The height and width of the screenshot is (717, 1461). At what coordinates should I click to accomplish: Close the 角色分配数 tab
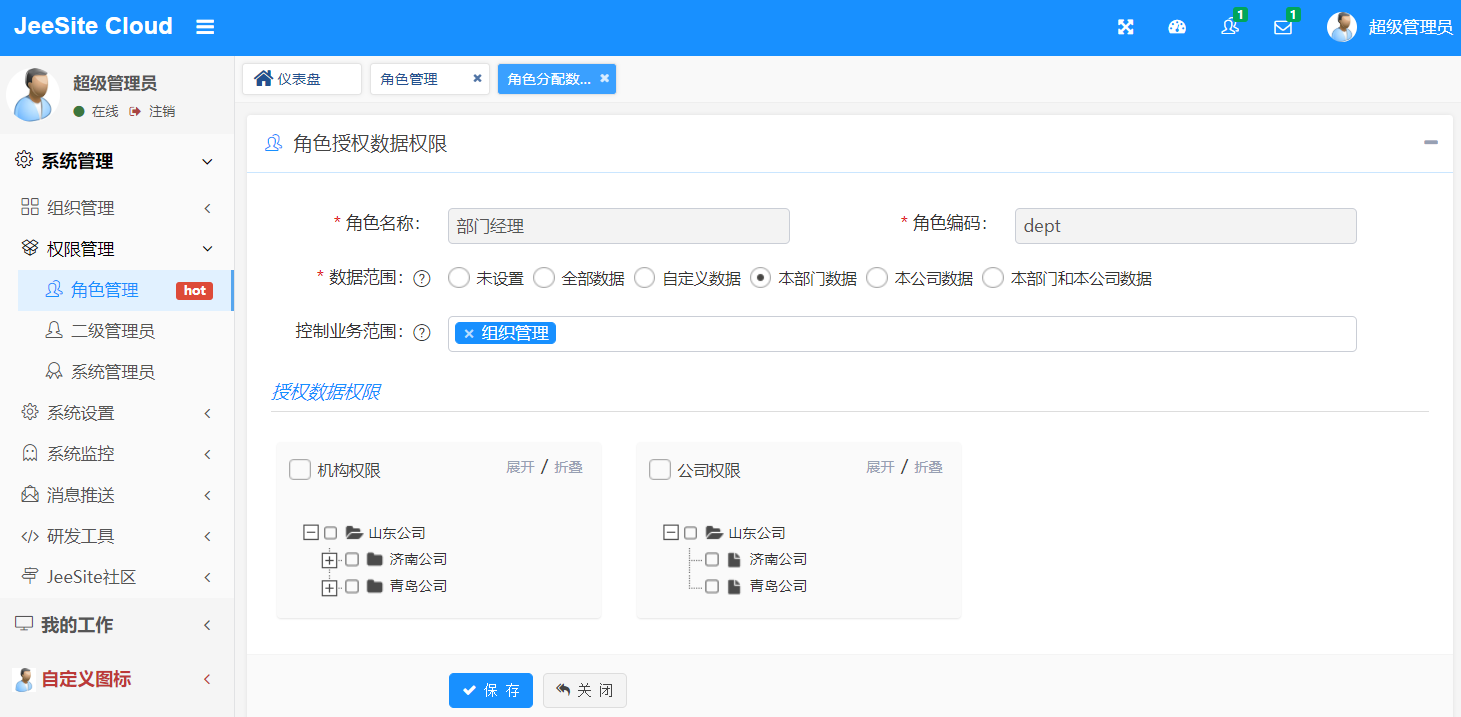[x=604, y=78]
